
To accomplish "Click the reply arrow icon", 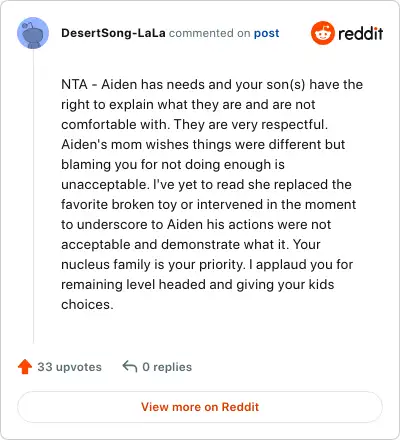I will [130, 367].
